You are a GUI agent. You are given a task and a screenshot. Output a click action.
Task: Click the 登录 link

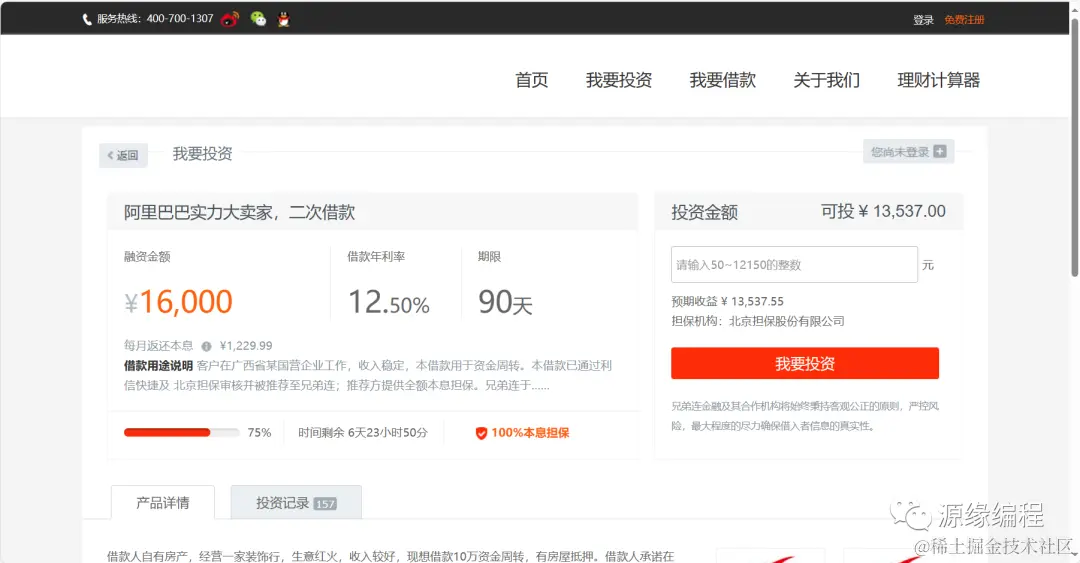coord(923,20)
